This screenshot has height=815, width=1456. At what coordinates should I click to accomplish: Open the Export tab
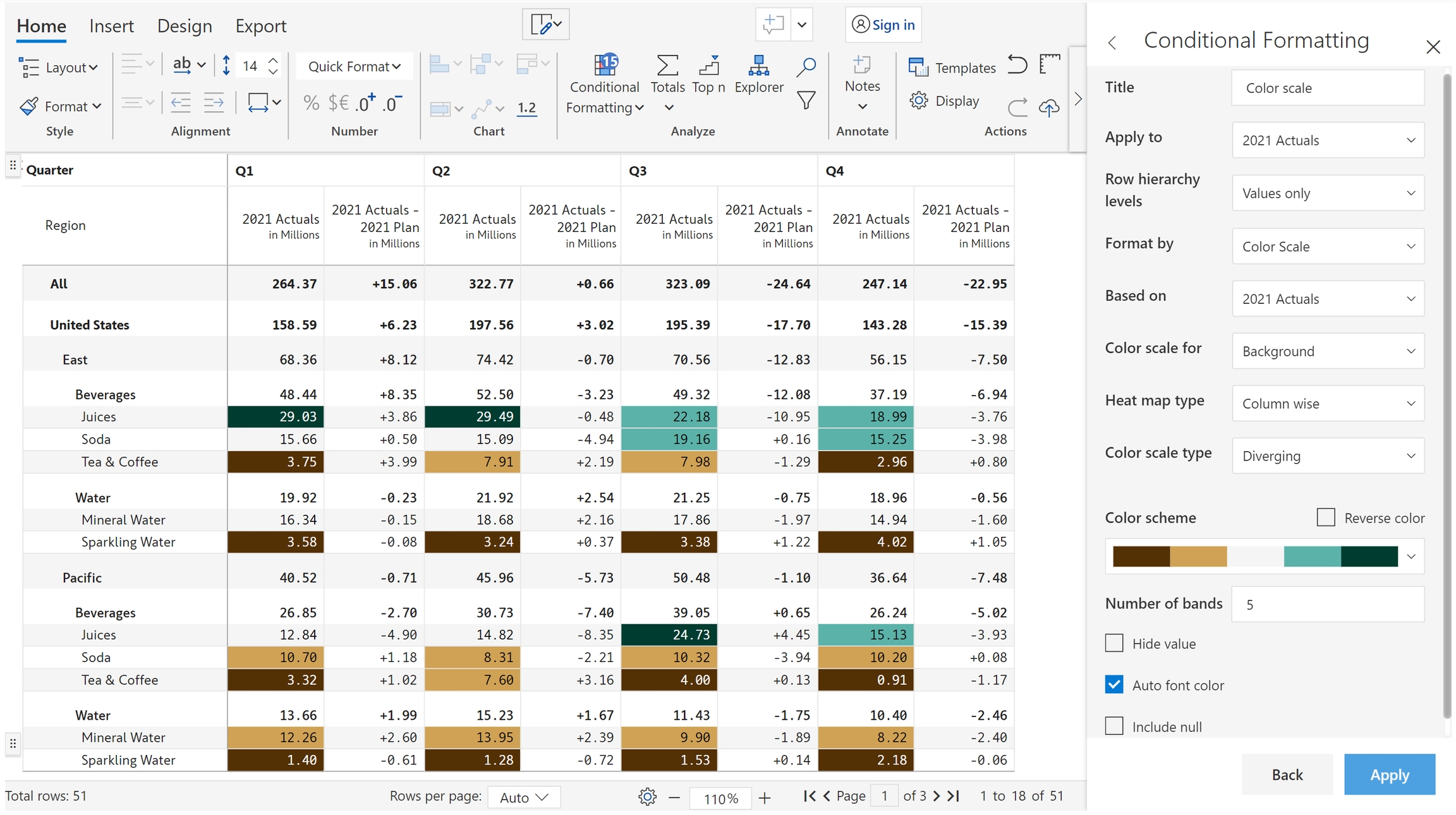click(260, 26)
